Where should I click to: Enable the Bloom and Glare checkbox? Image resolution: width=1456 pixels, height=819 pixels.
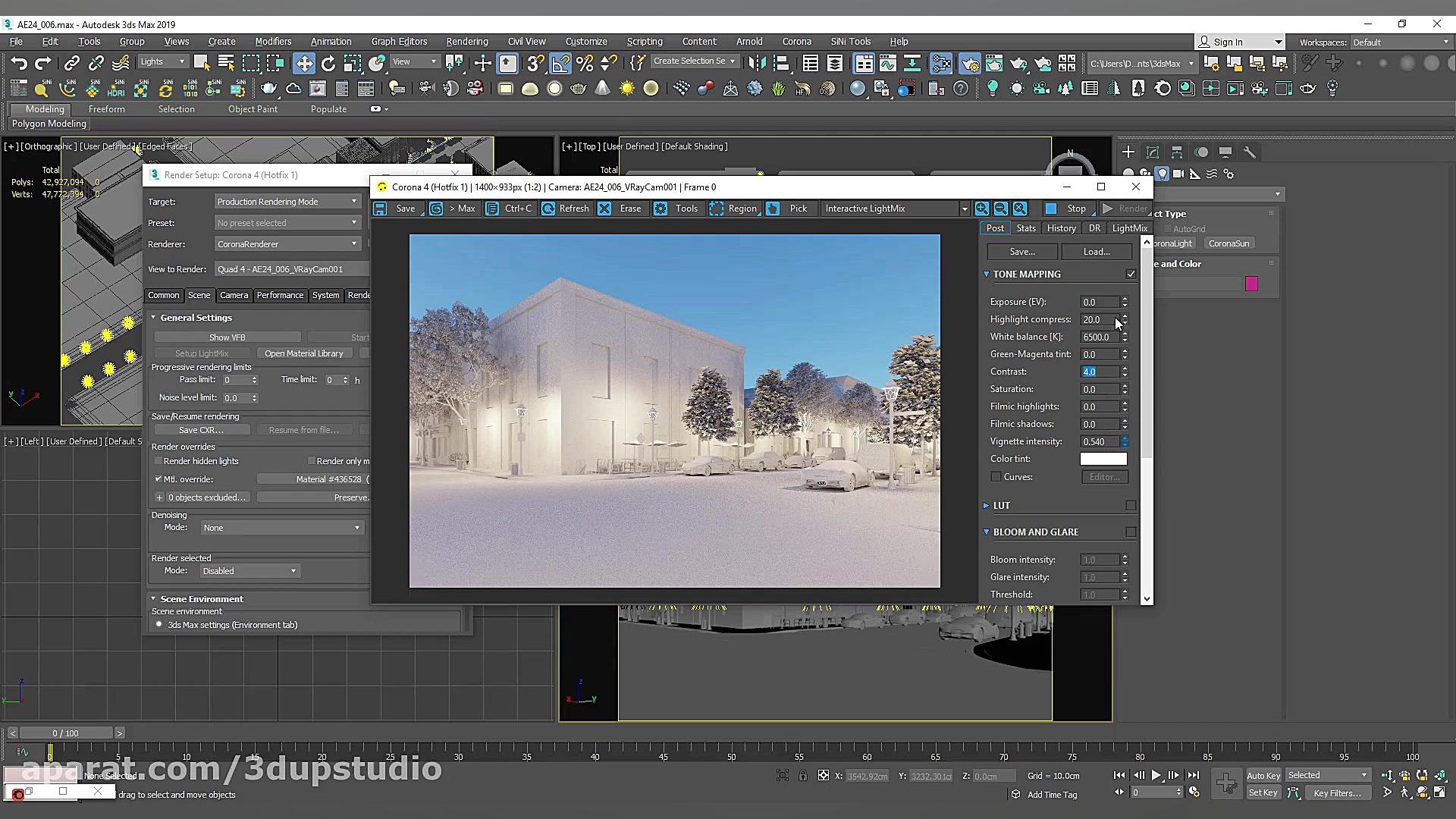coord(1131,532)
